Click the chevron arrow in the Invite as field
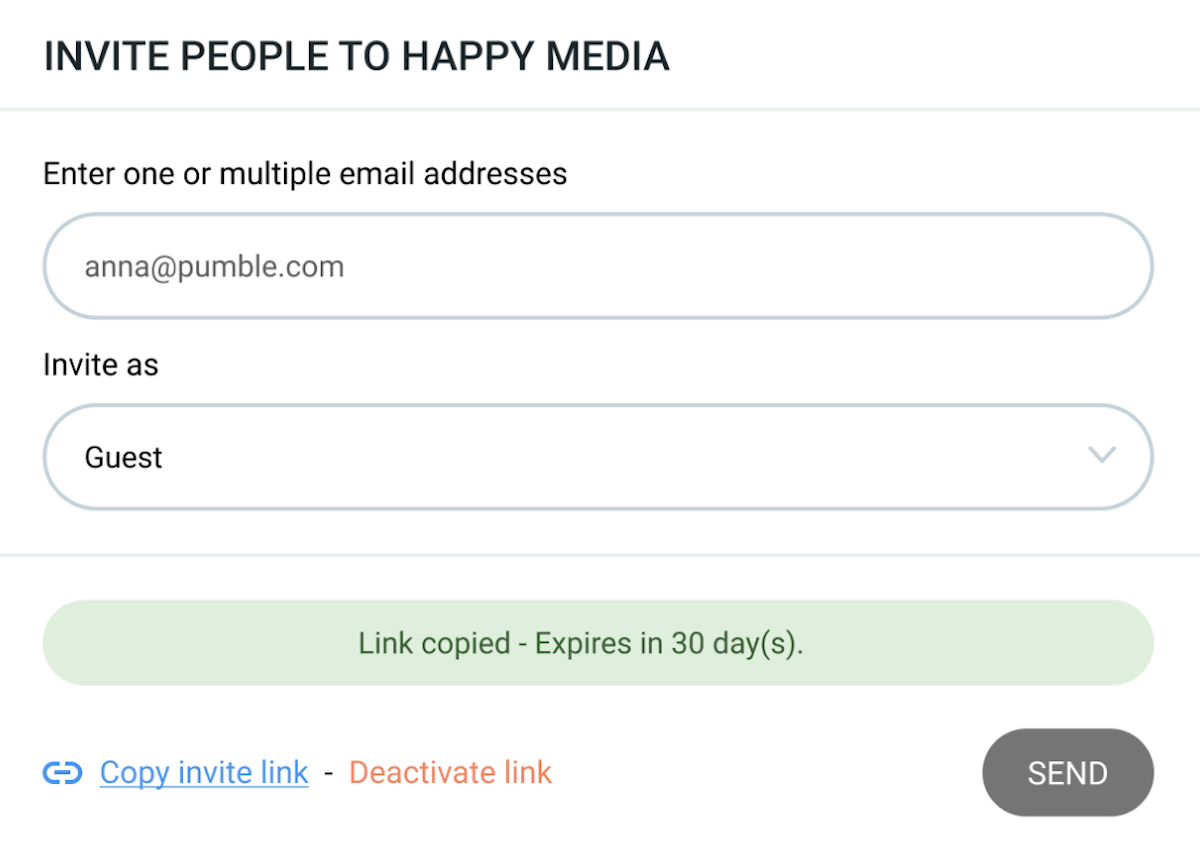 point(1101,456)
